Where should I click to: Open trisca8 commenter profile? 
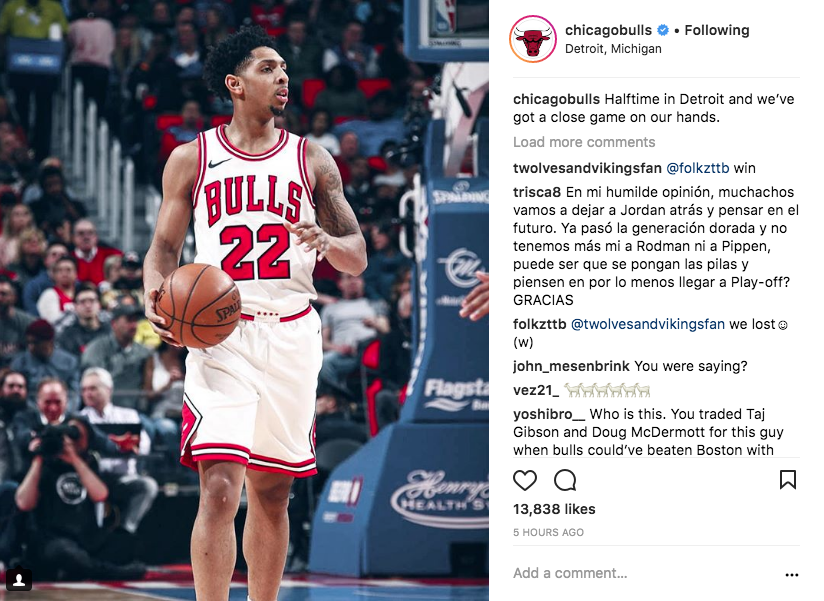[x=537, y=192]
